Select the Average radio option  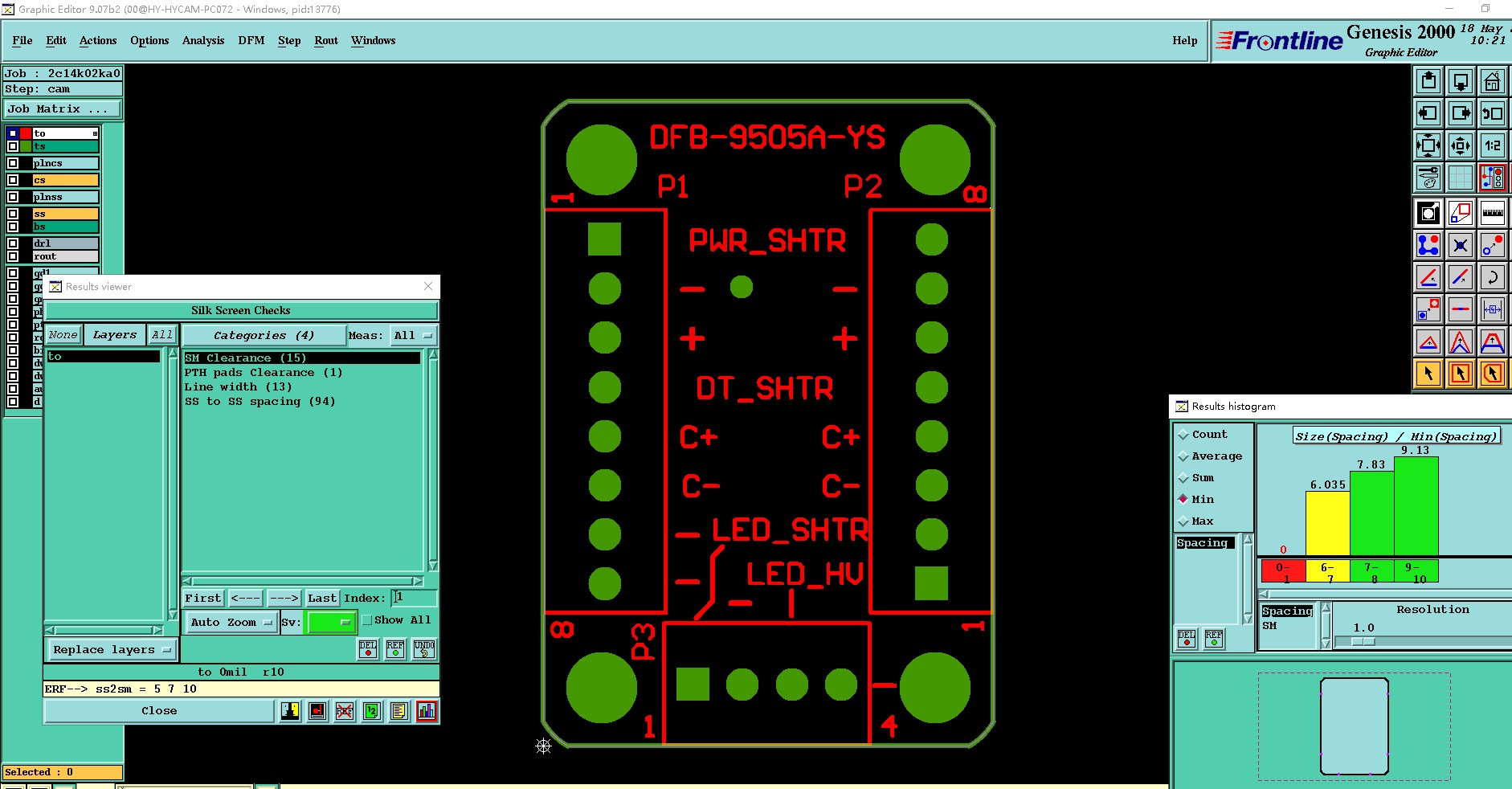tap(1183, 456)
